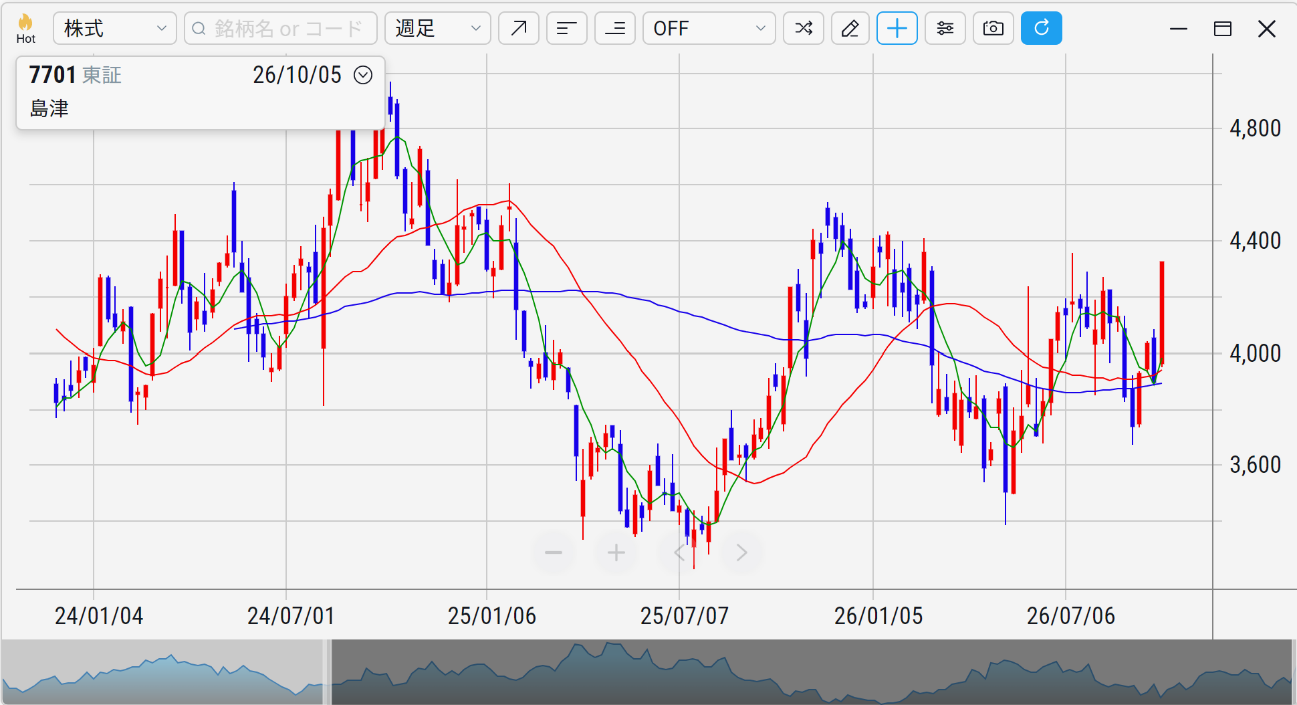This screenshot has height=705, width=1297.
Task: Minimize the chart window
Action: [x=1178, y=28]
